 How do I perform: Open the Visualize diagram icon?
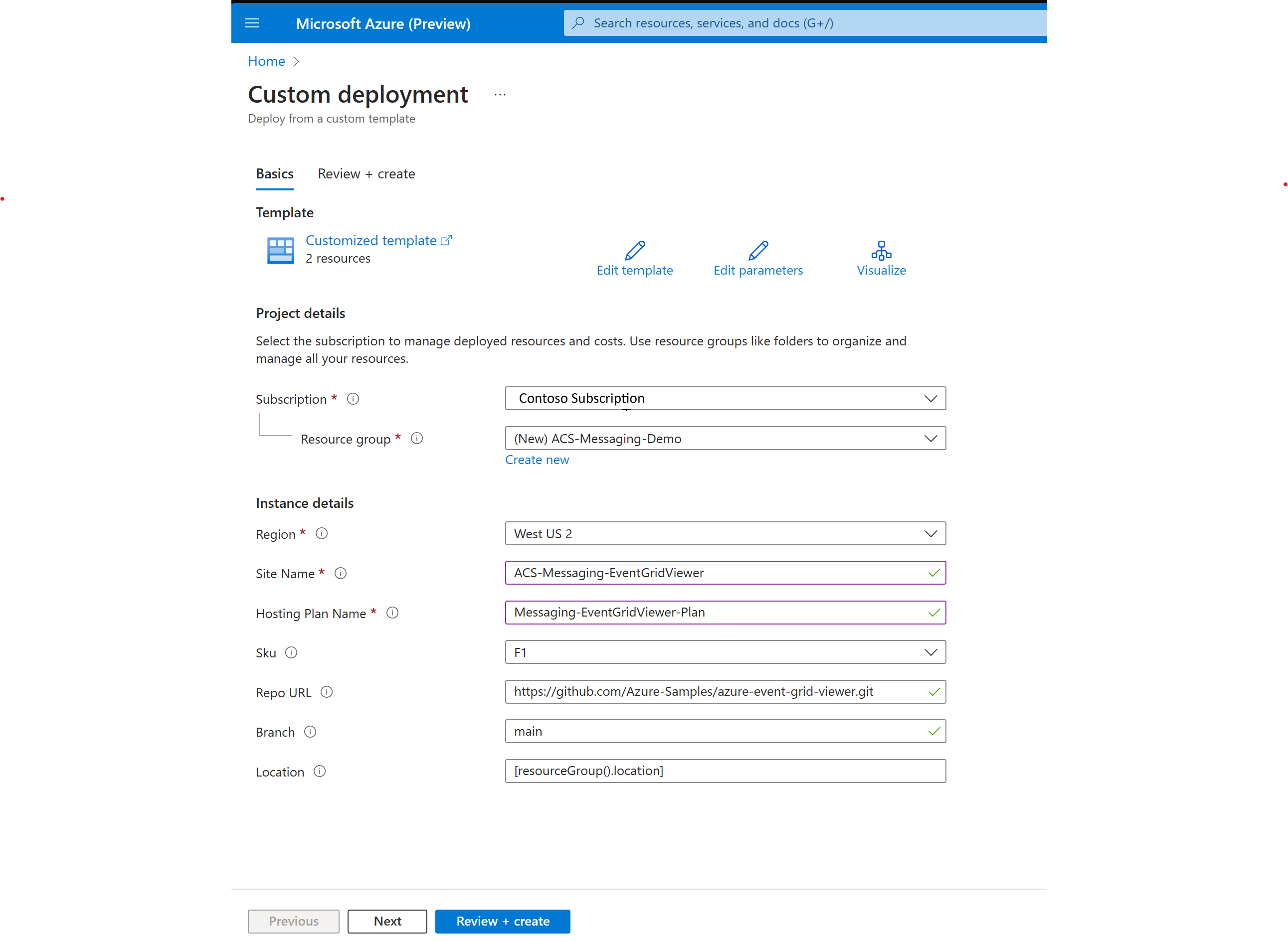tap(881, 250)
